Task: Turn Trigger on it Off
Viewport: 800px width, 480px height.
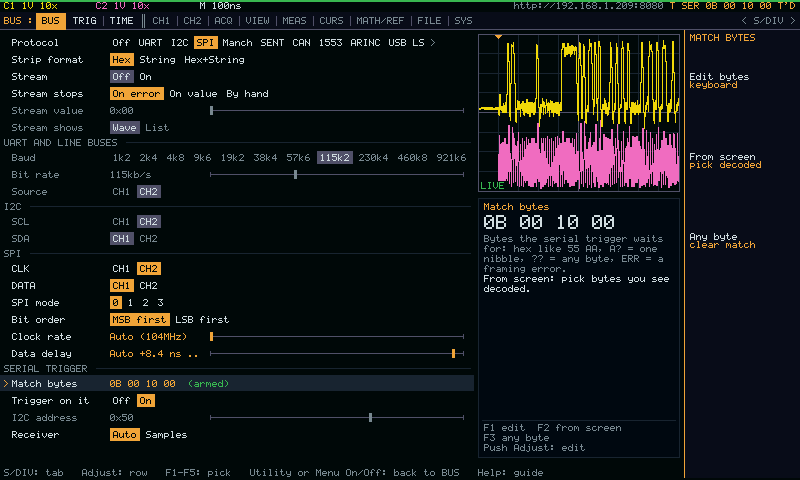Action: click(x=121, y=401)
